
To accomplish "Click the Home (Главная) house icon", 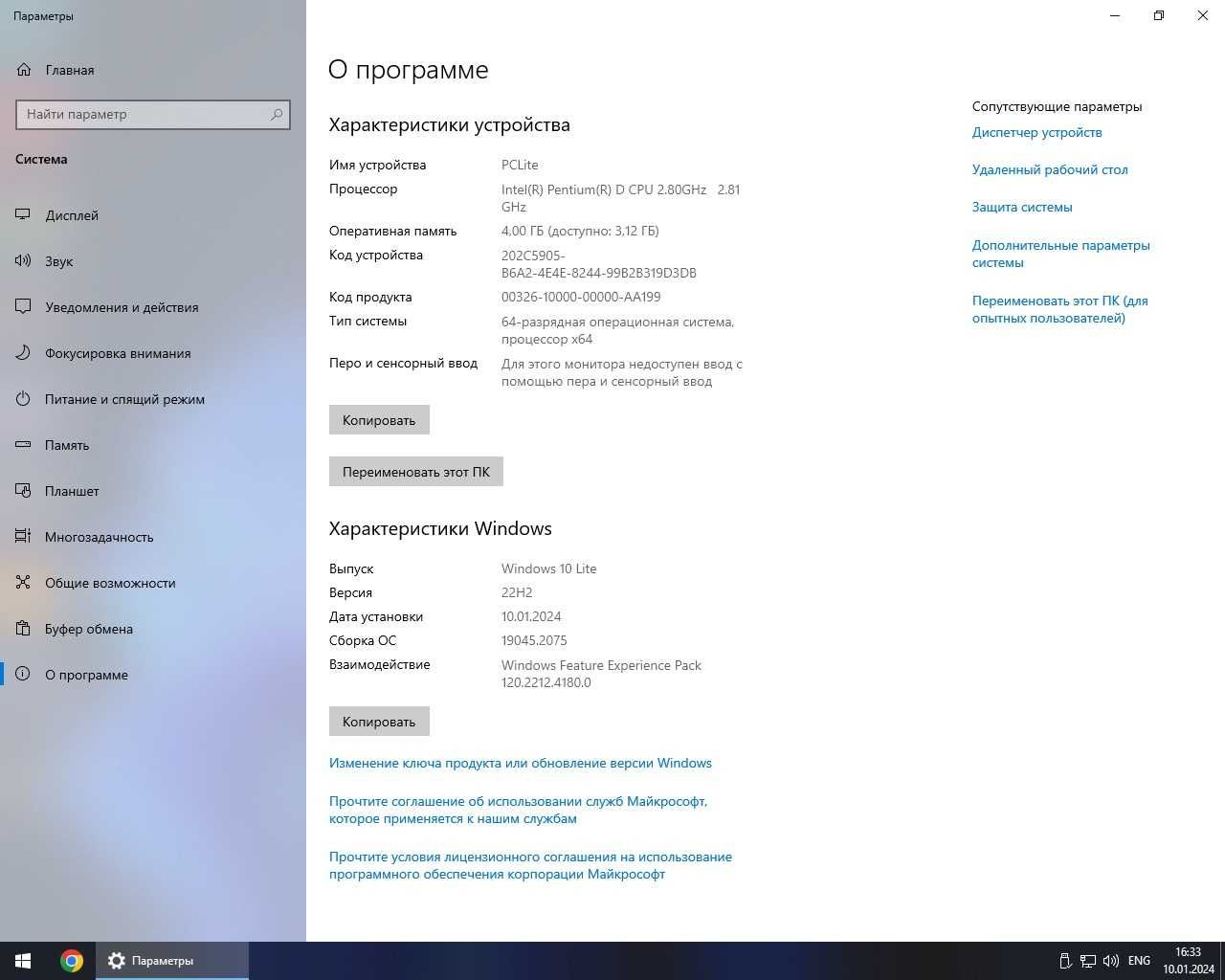I will (24, 70).
